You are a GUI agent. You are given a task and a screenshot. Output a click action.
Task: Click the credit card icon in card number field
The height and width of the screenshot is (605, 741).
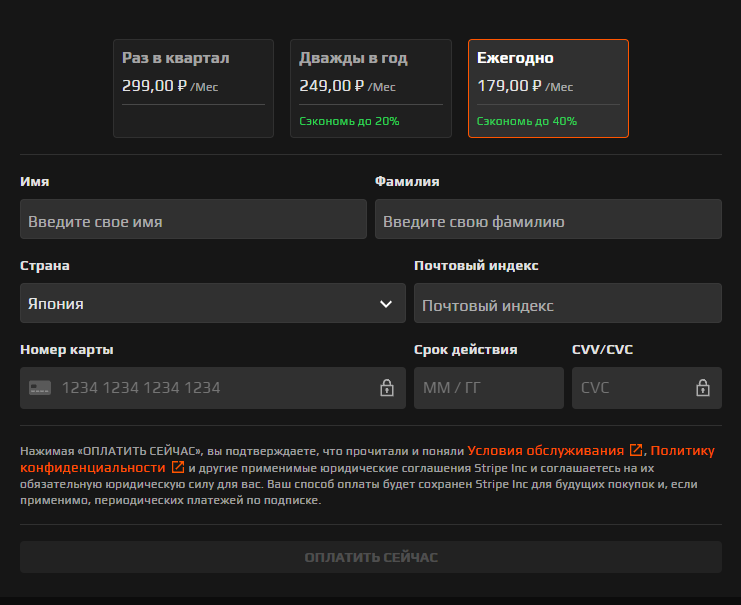[x=40, y=388]
